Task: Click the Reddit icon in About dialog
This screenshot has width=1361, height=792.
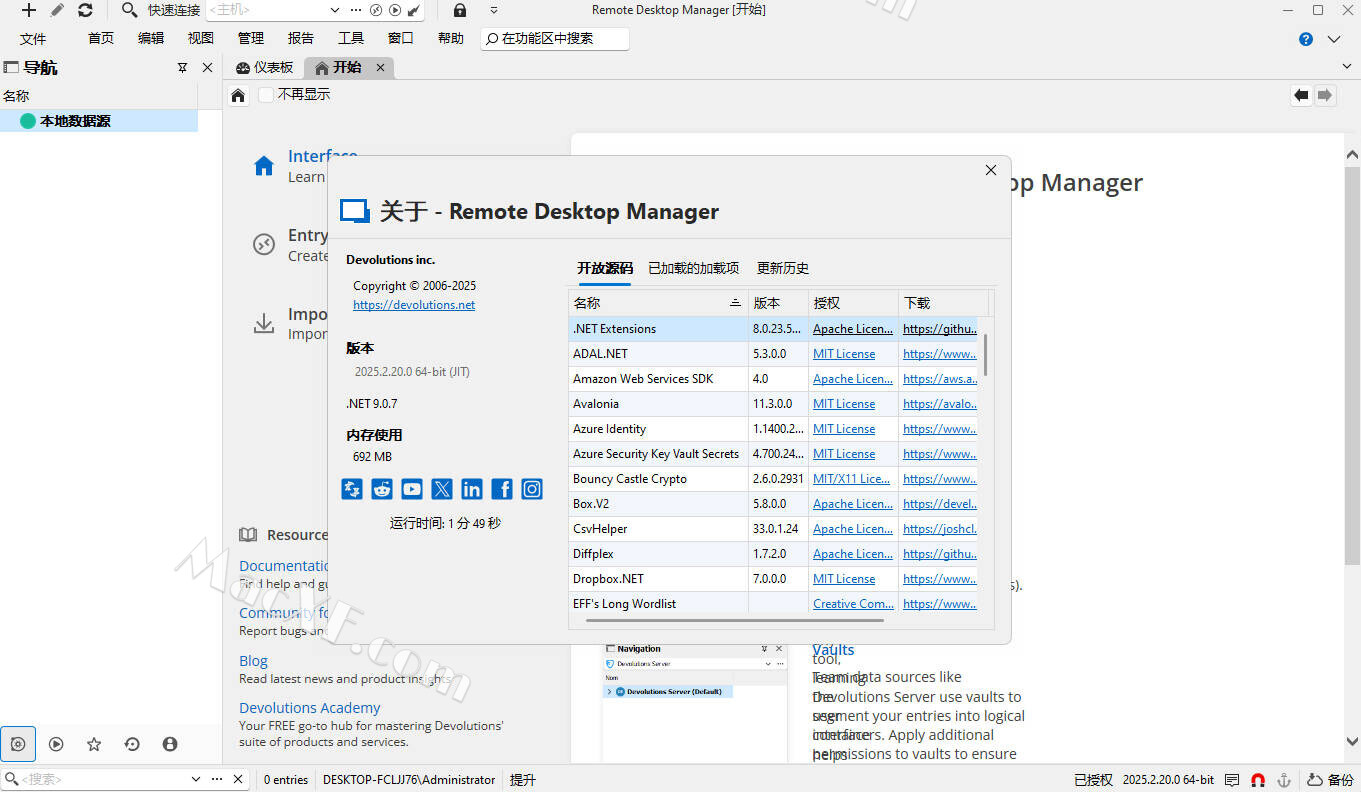Action: point(382,489)
